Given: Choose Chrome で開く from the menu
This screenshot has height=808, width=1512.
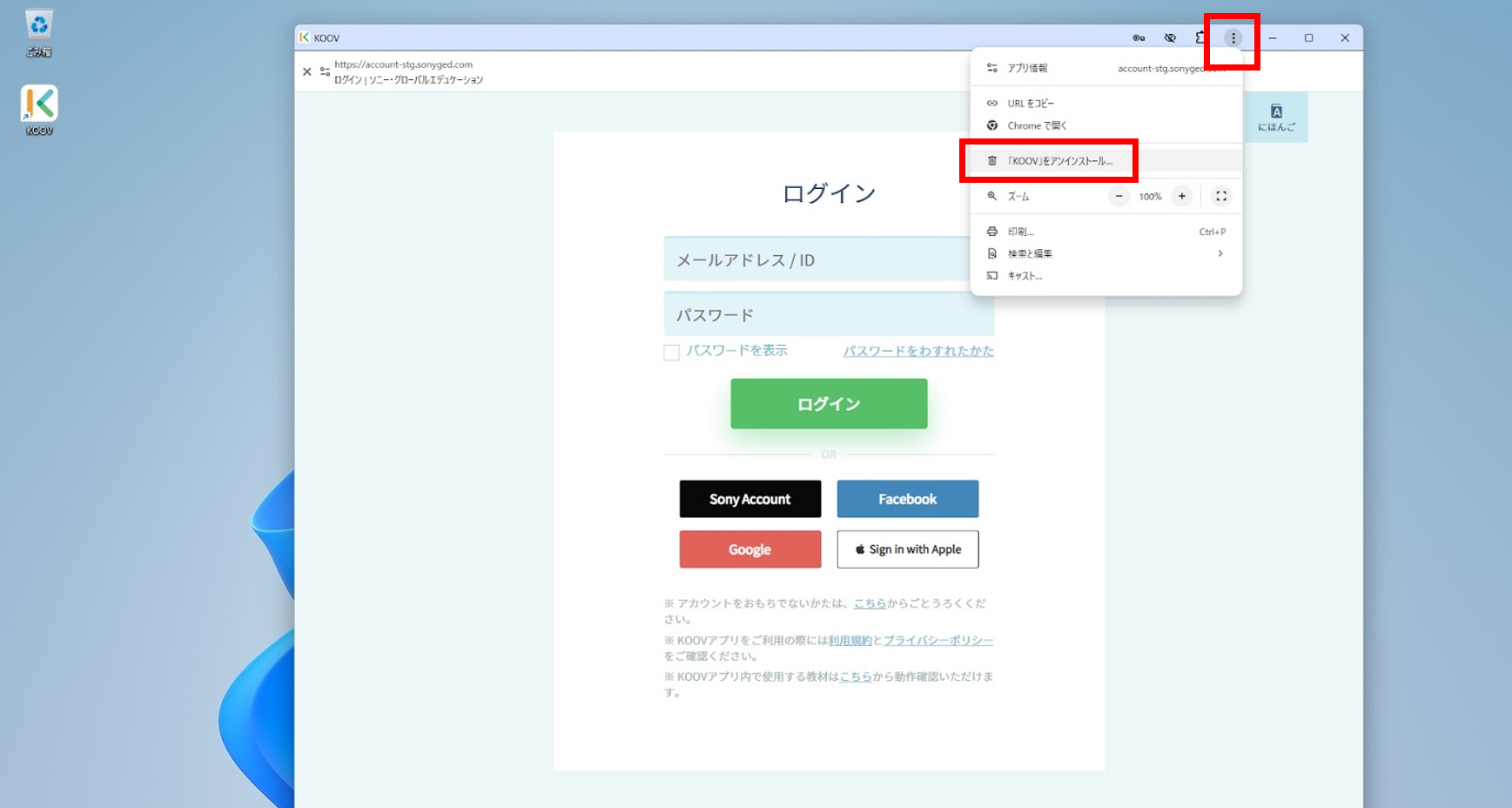Looking at the screenshot, I should coord(1035,125).
